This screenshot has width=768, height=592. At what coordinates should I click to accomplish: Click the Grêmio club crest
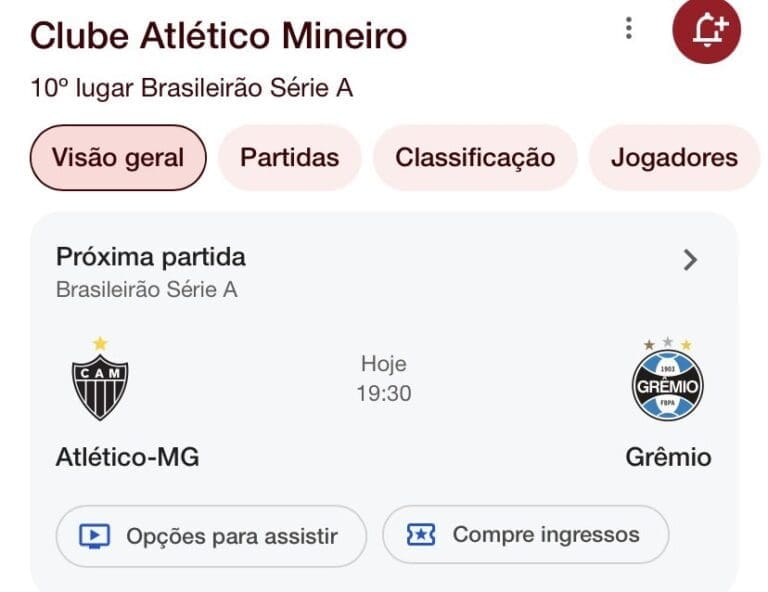pyautogui.click(x=667, y=383)
